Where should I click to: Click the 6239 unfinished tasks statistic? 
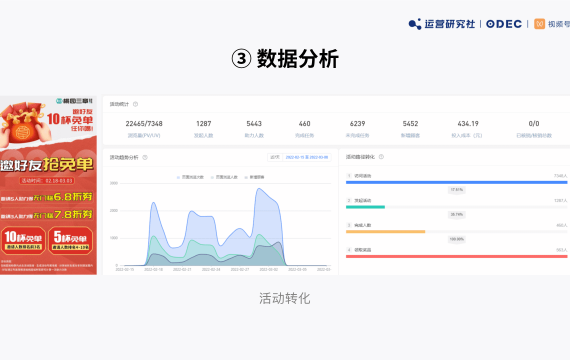[x=357, y=124]
